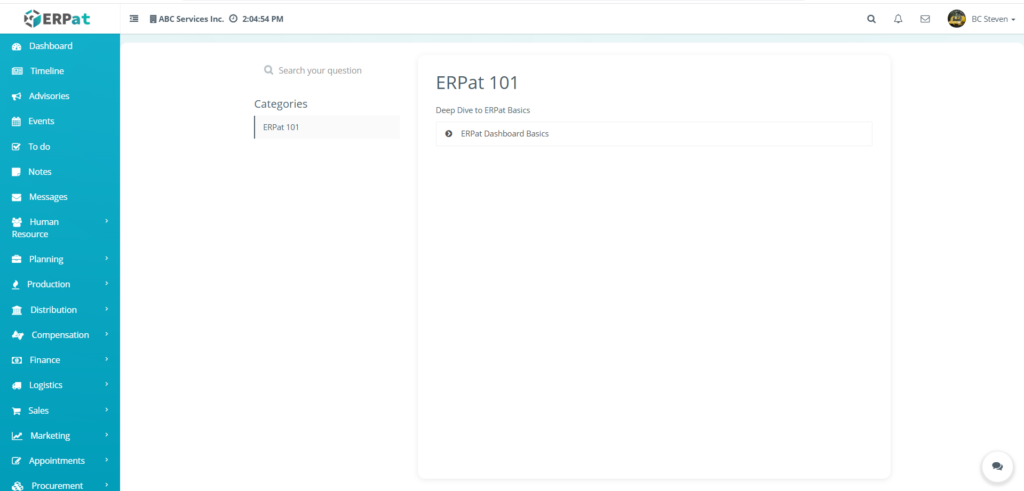Expand the Finance submenu arrow
The width and height of the screenshot is (1024, 491).
(106, 359)
